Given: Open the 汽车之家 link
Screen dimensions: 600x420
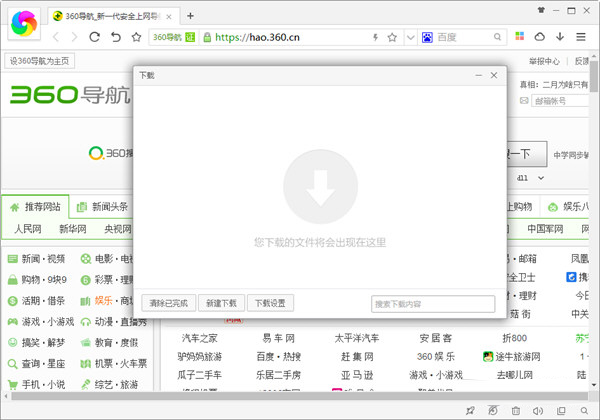Looking at the screenshot, I should click(199, 338).
